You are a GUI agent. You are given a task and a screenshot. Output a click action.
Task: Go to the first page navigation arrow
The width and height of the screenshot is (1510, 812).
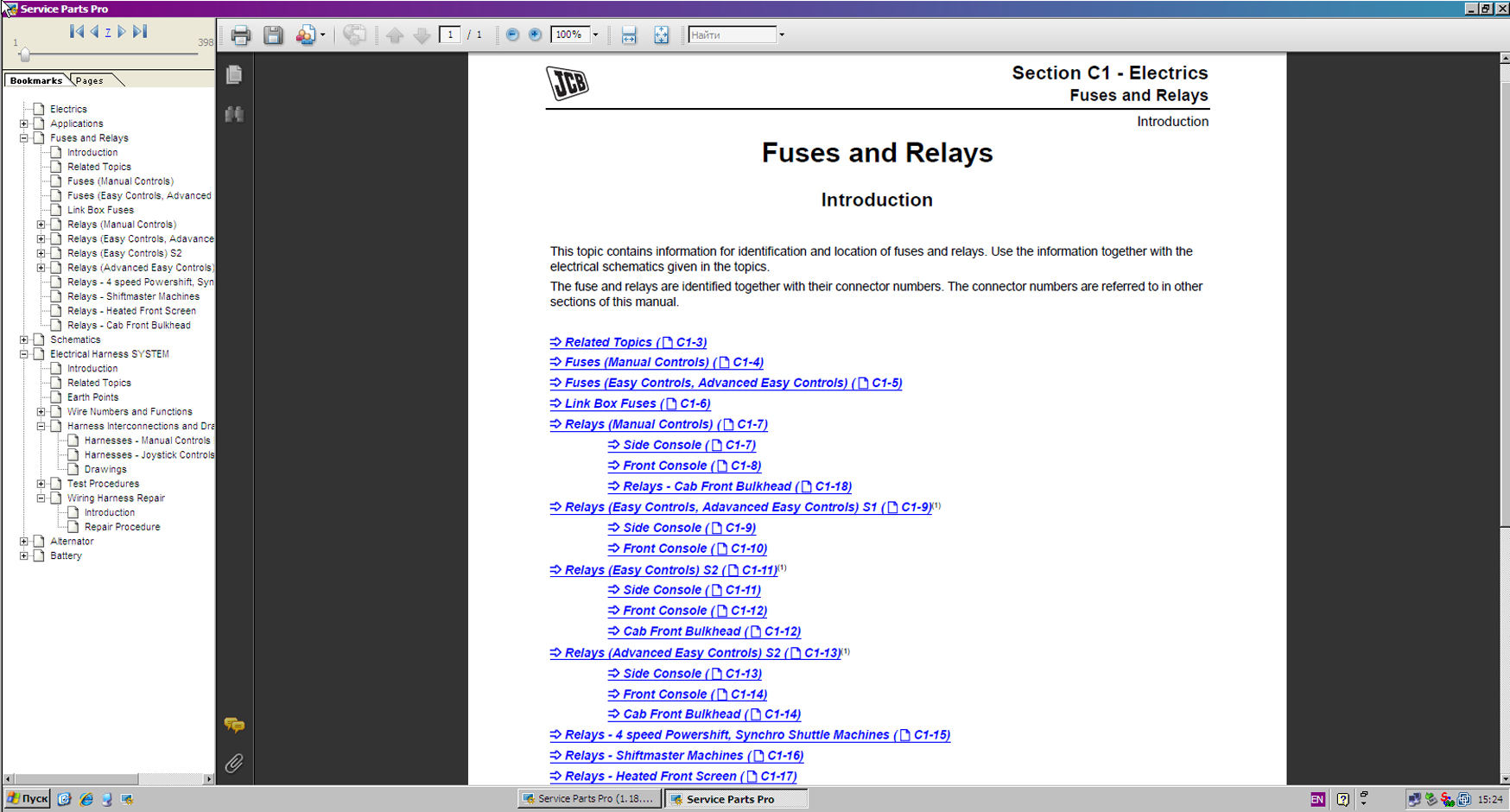76,32
